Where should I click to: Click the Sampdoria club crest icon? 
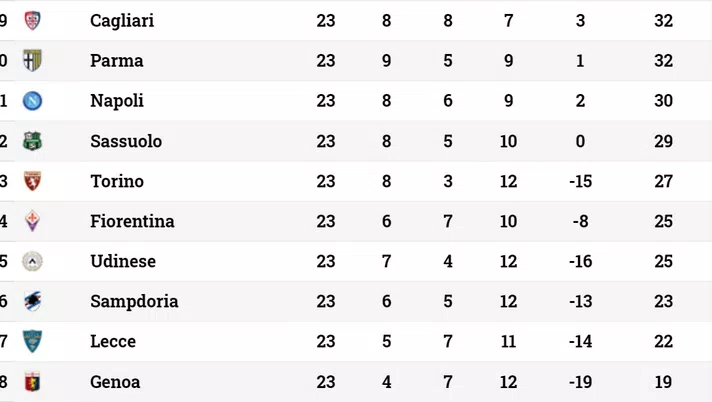coord(32,301)
